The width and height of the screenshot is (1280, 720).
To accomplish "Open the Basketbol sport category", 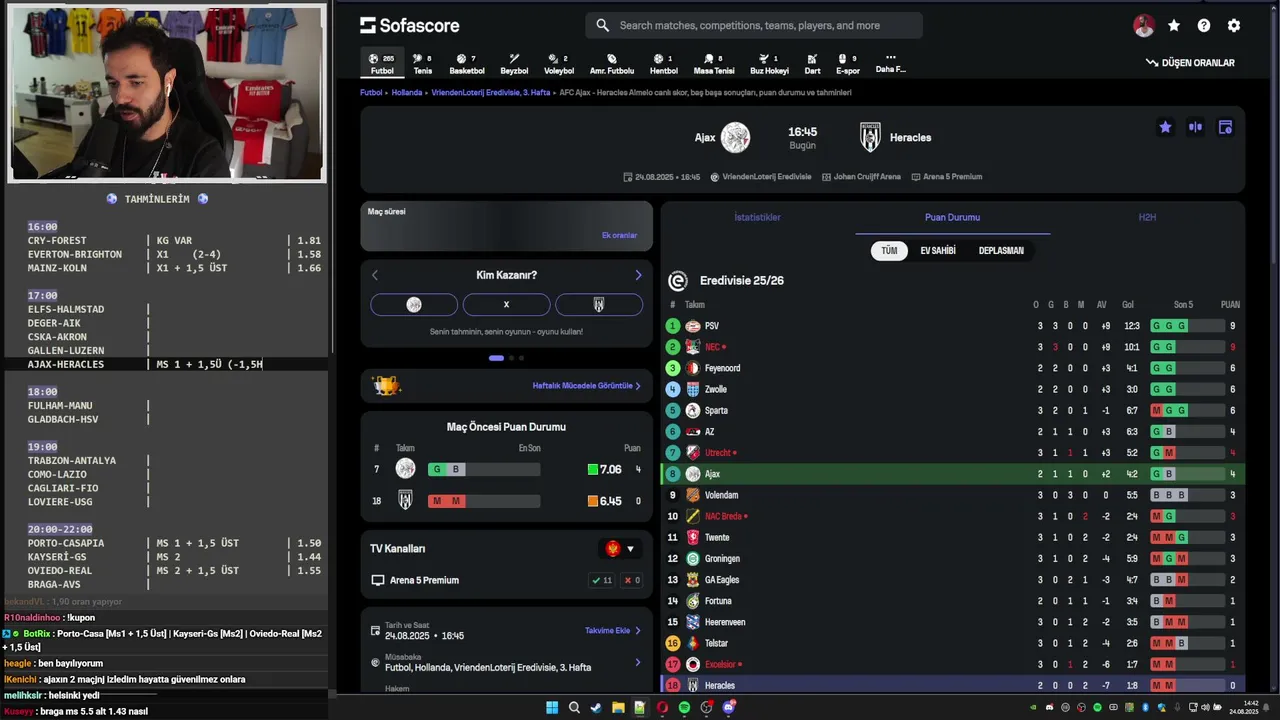I will click(x=467, y=64).
